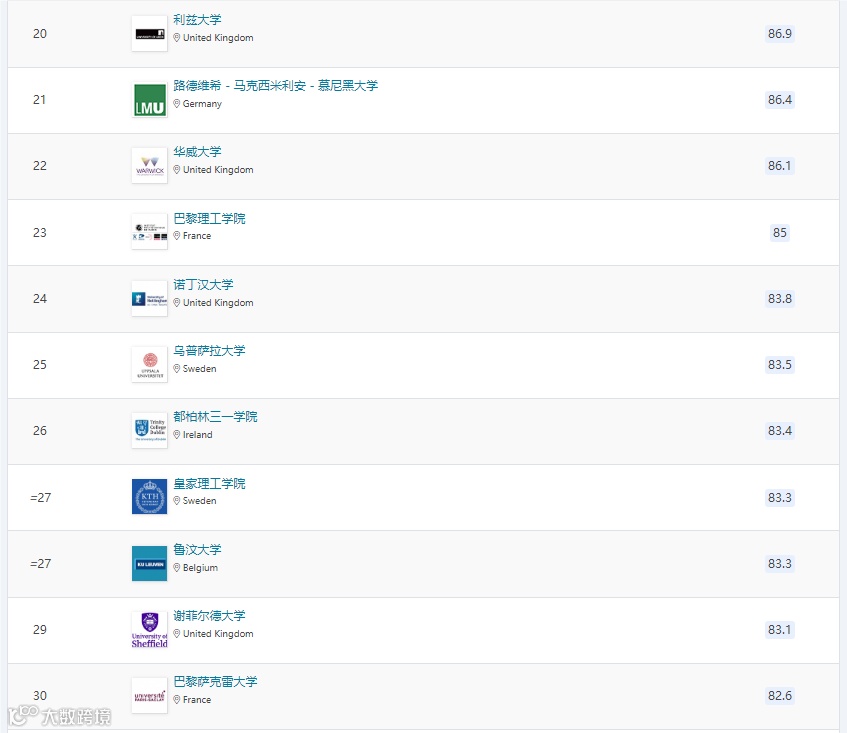Click the score 83.1
847x733 pixels.
pyautogui.click(x=779, y=630)
